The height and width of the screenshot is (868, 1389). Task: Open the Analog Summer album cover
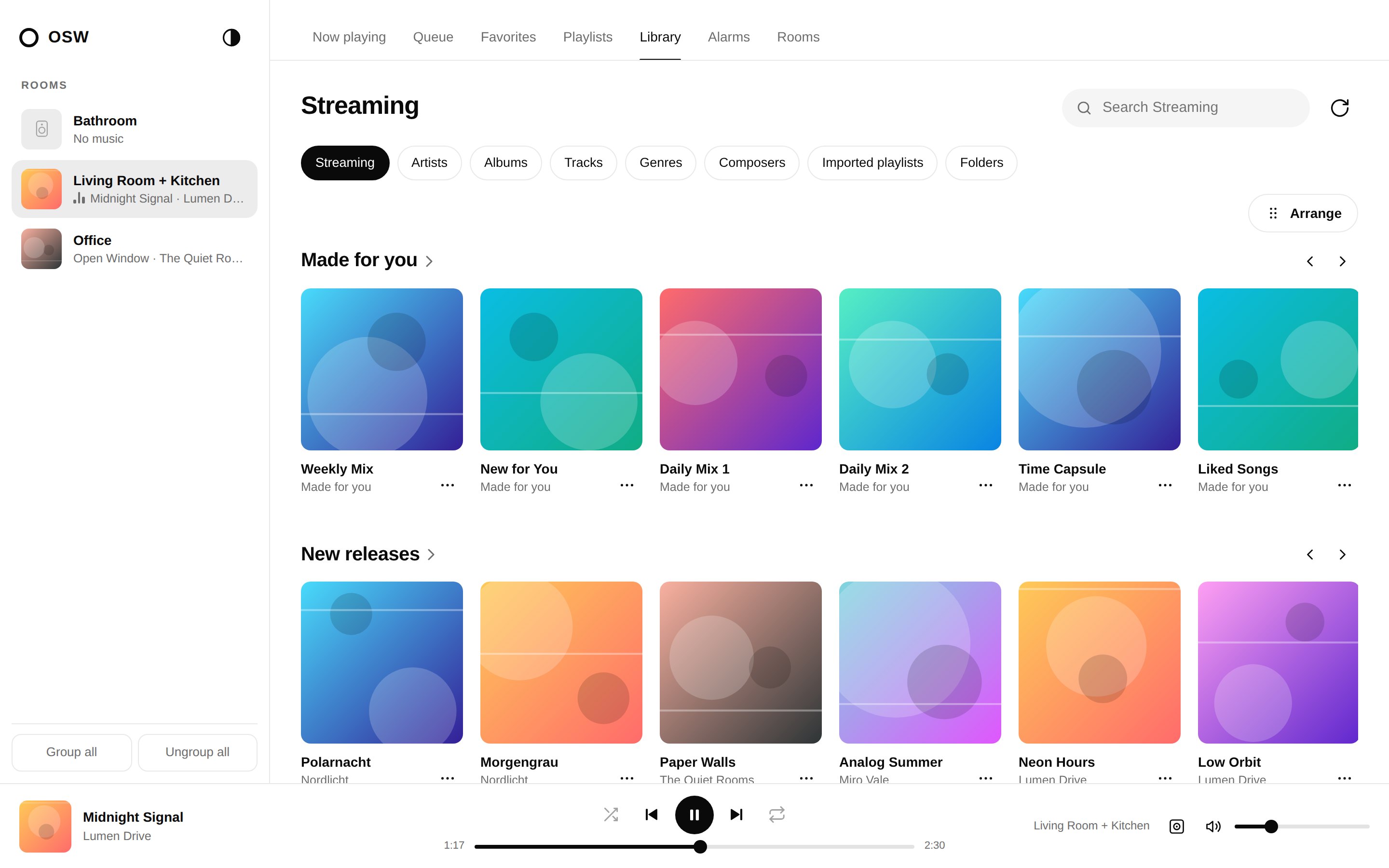920,662
